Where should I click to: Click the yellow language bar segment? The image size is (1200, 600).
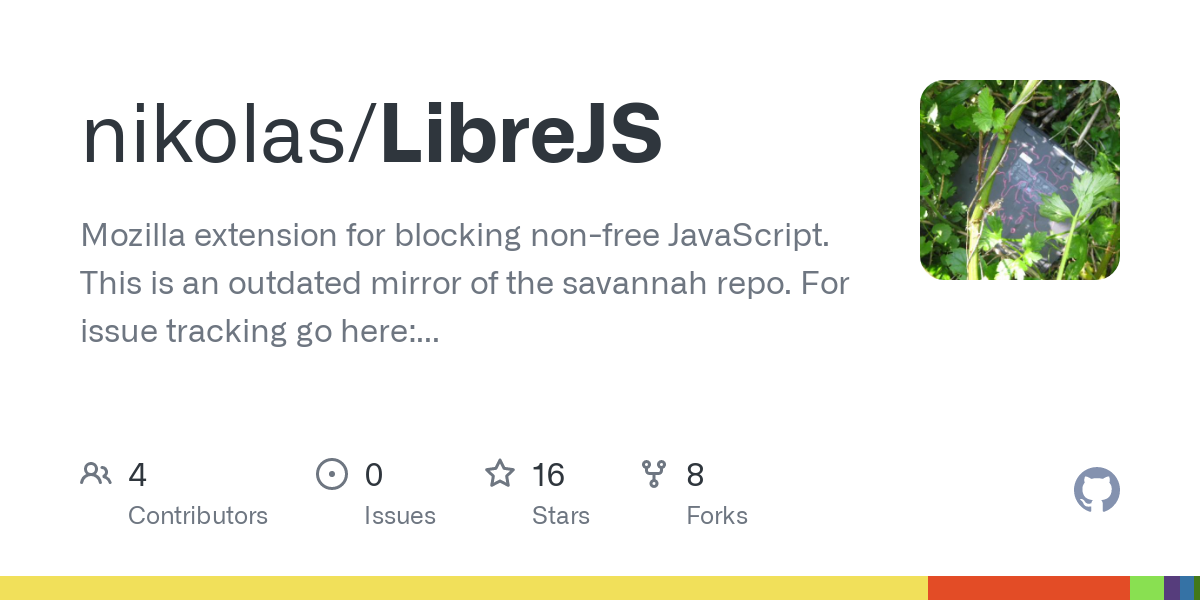pyautogui.click(x=464, y=588)
